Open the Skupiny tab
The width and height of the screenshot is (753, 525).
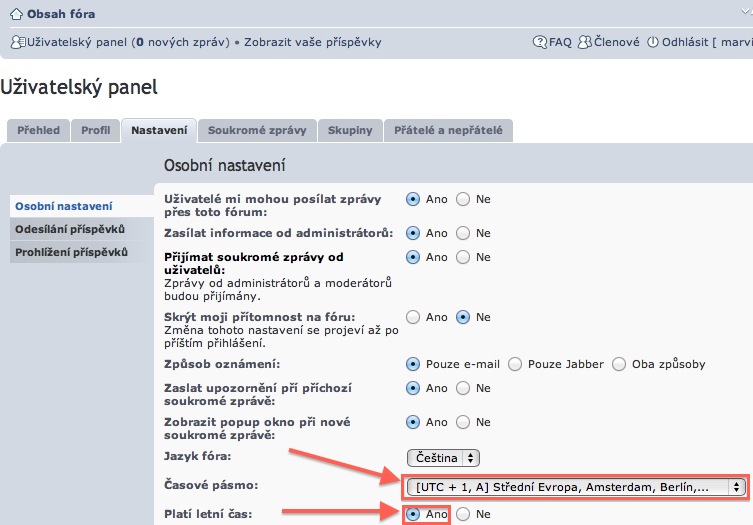click(x=350, y=131)
